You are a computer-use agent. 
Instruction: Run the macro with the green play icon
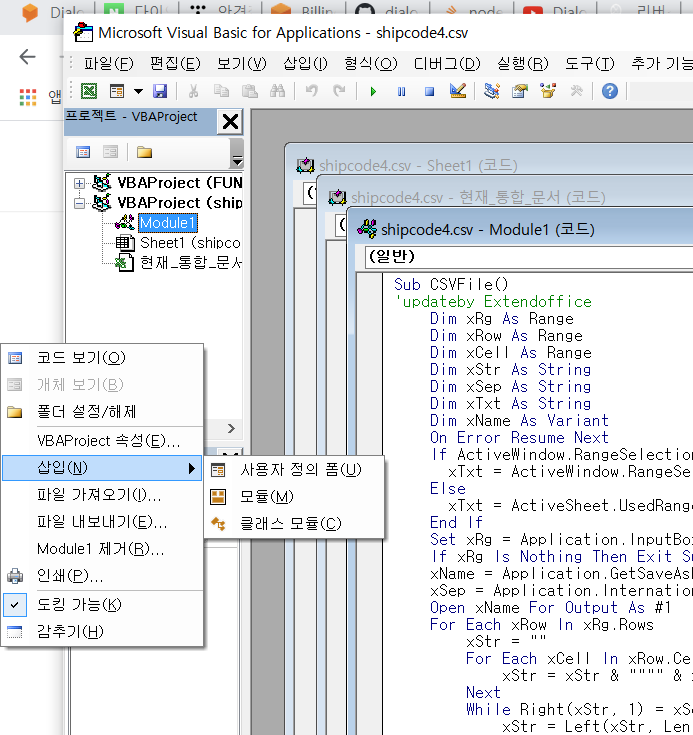tap(373, 91)
